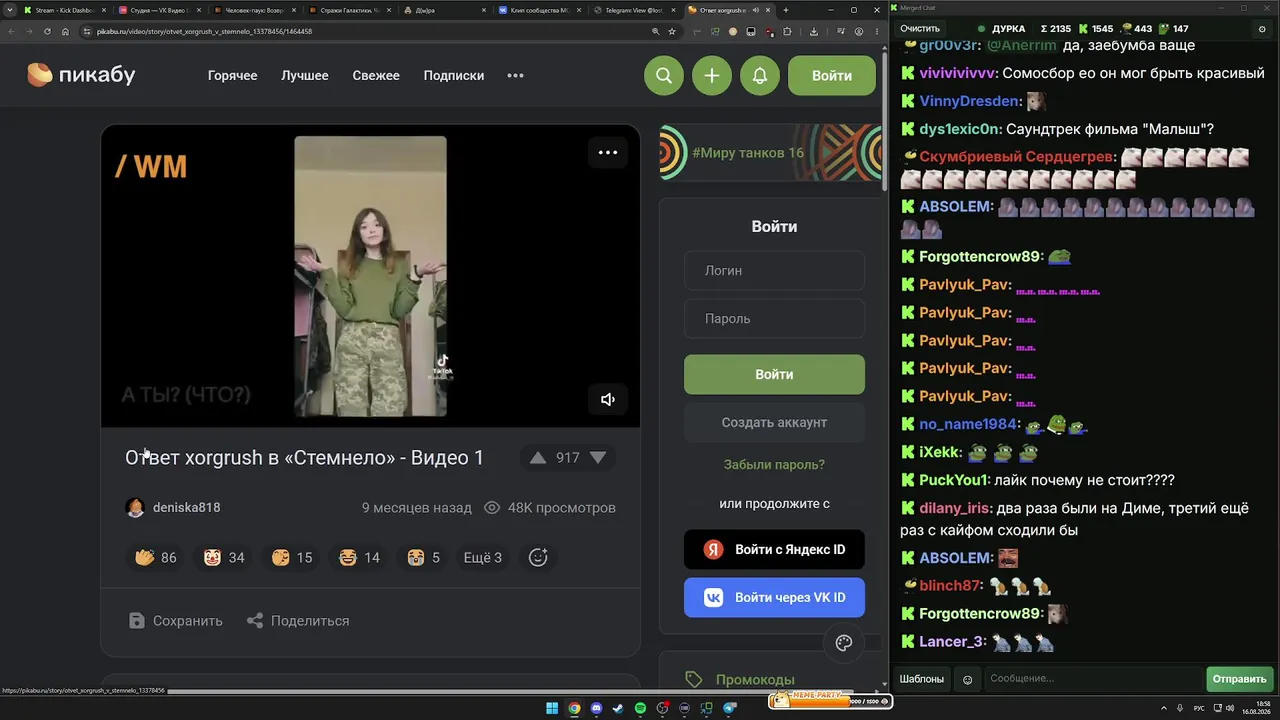Expand the 'Ещё 3' reactions

click(483, 557)
